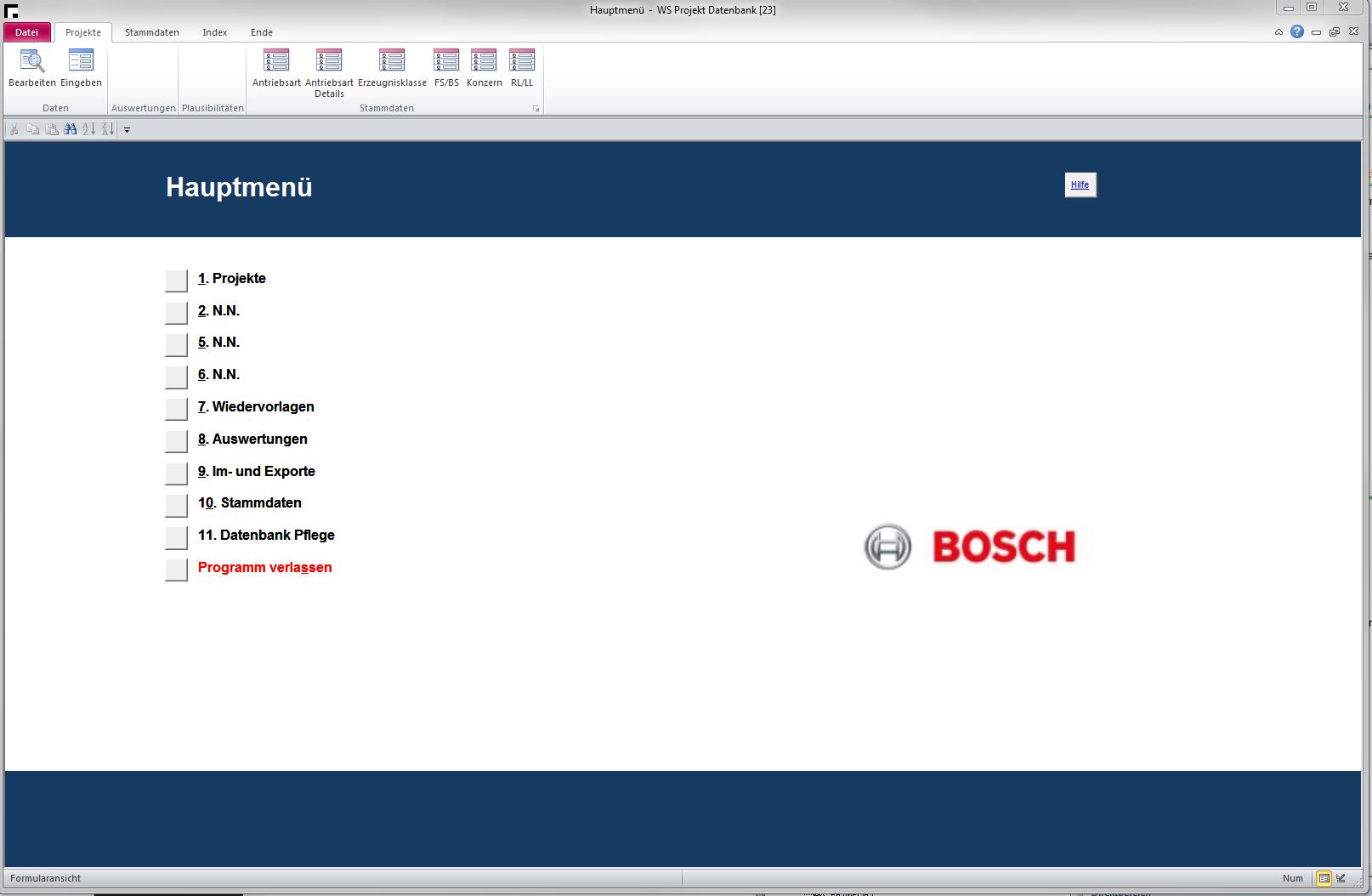Switch to the Index ribbon tab

(215, 32)
